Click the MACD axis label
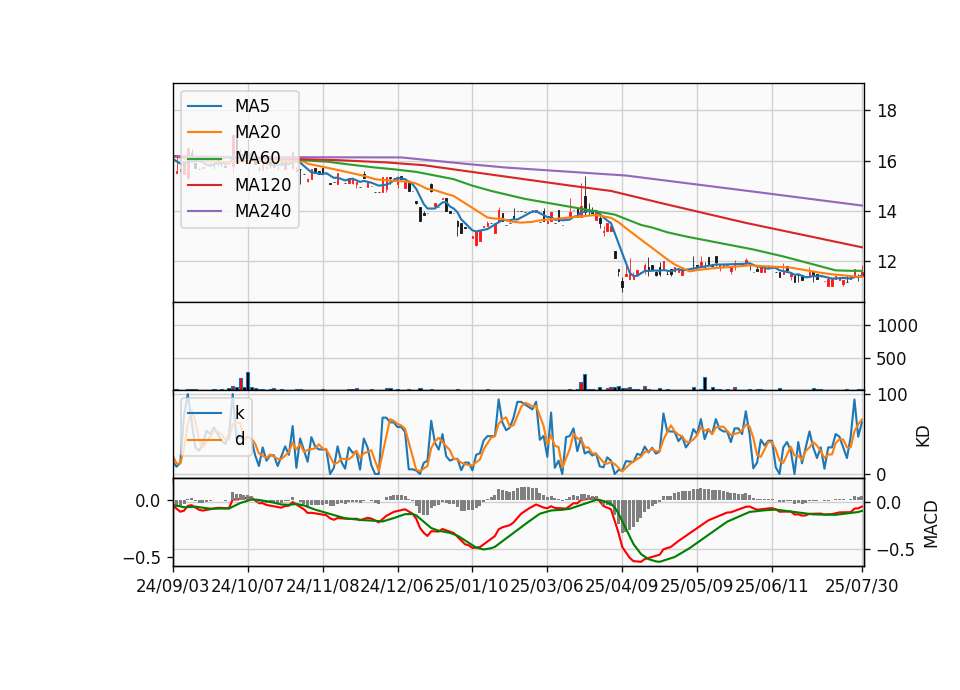Viewport: 960px width, 690px height. [x=931, y=524]
